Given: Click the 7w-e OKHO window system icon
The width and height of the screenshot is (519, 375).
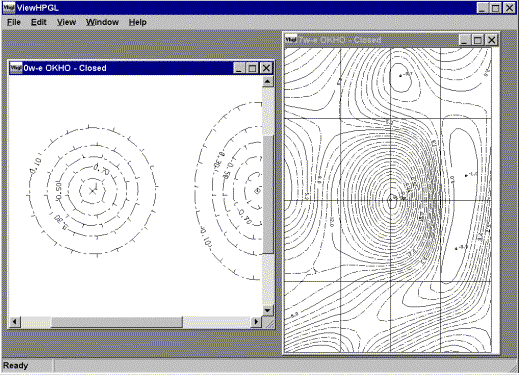Looking at the screenshot, I should pyautogui.click(x=291, y=40).
